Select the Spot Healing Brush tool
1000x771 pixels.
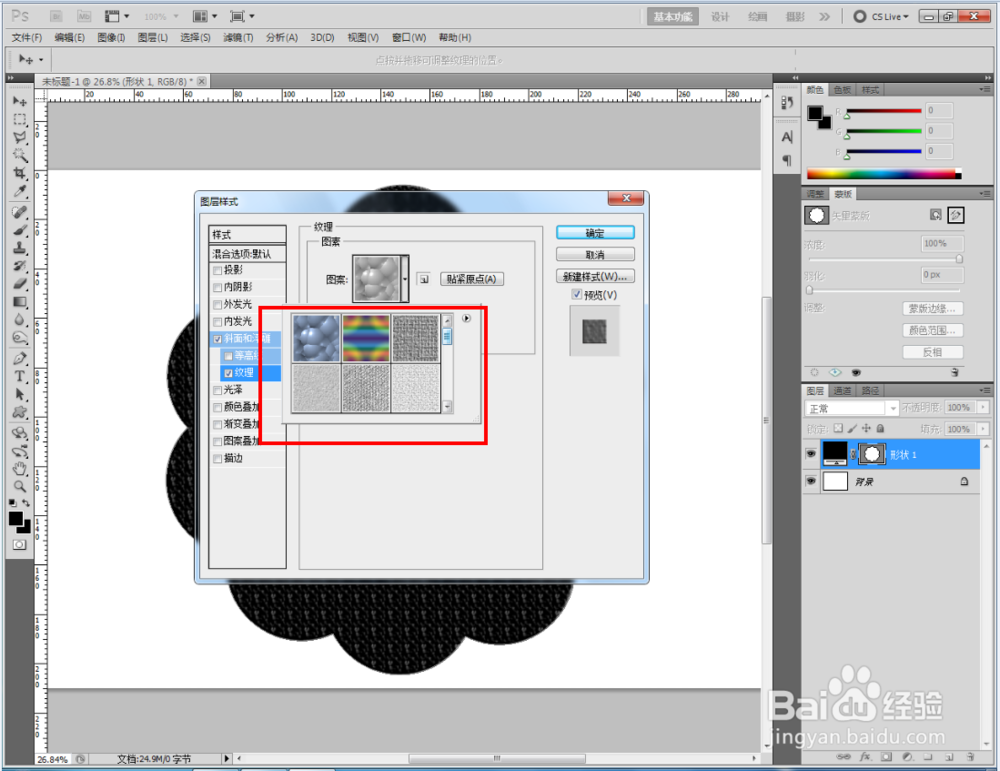20,212
